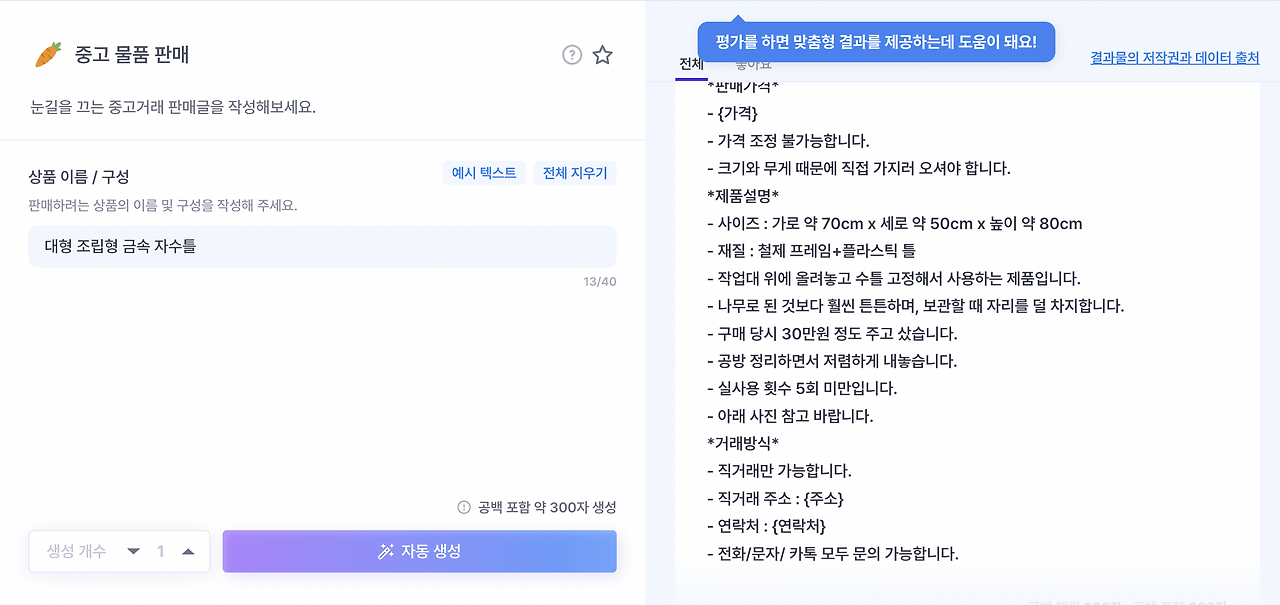Image resolution: width=1280 pixels, height=605 pixels.
Task: Click the generation count value showing 1
Action: (x=162, y=551)
